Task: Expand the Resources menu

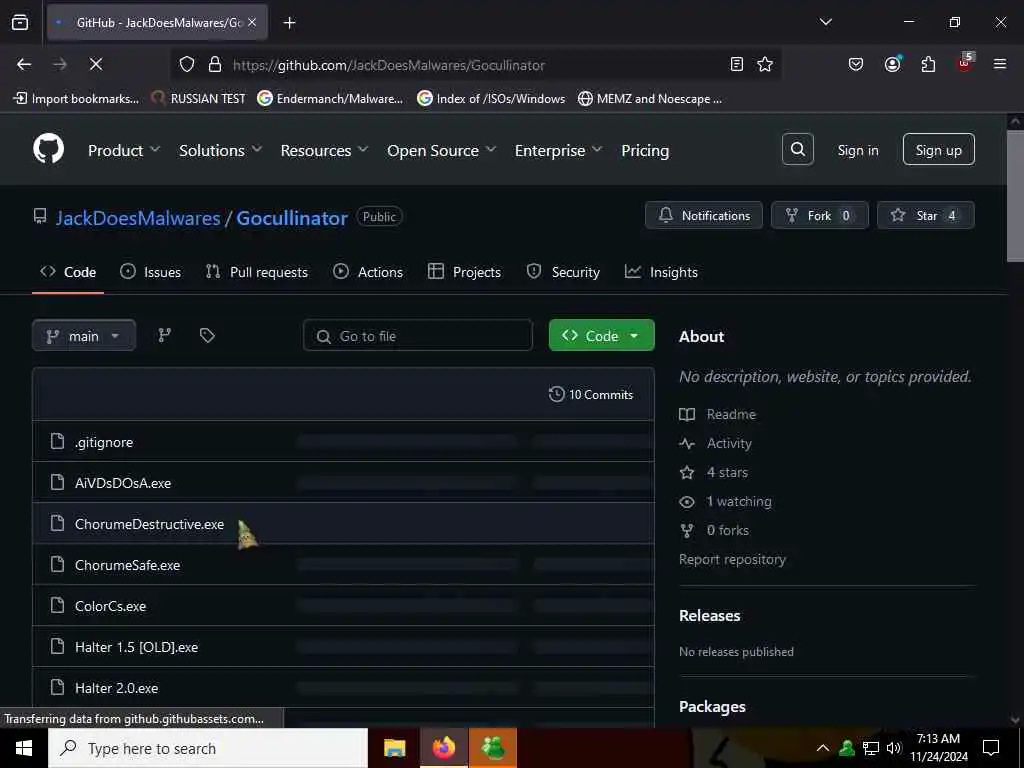Action: tap(324, 150)
